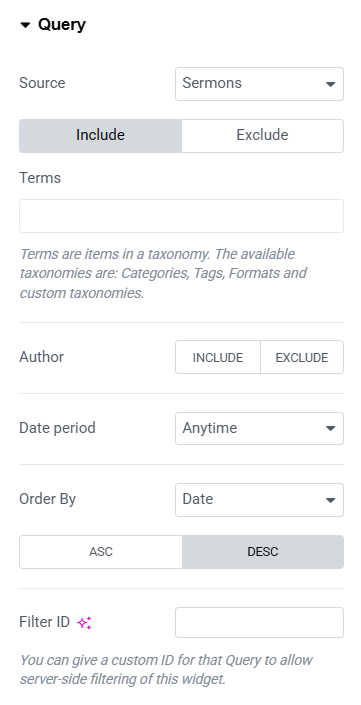Set order direction to DESC
The width and height of the screenshot is (361, 705).
pos(263,552)
